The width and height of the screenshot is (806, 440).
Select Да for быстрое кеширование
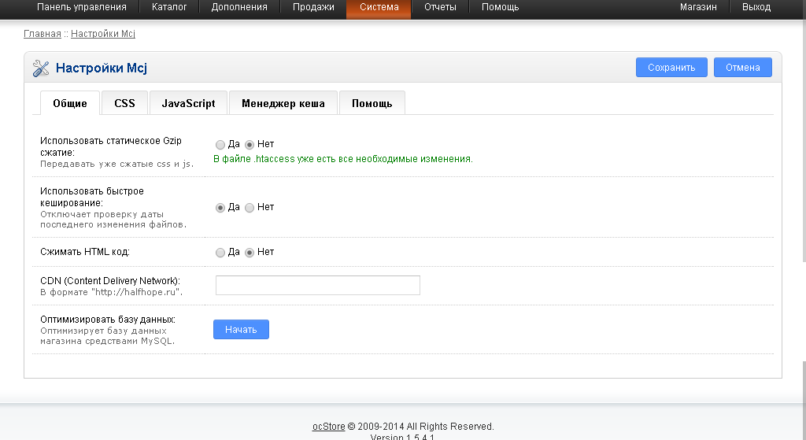(220, 208)
